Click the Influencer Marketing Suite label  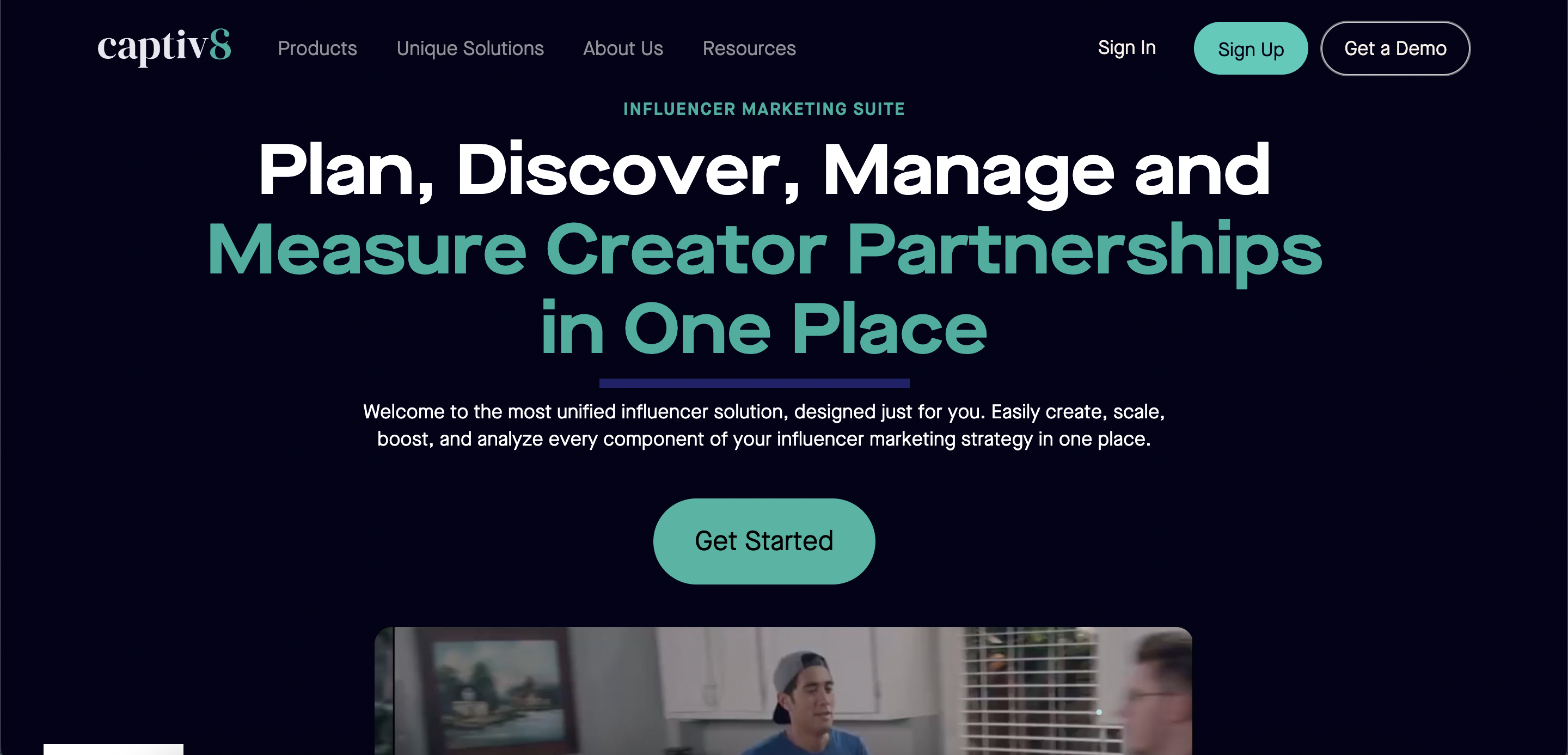click(764, 109)
